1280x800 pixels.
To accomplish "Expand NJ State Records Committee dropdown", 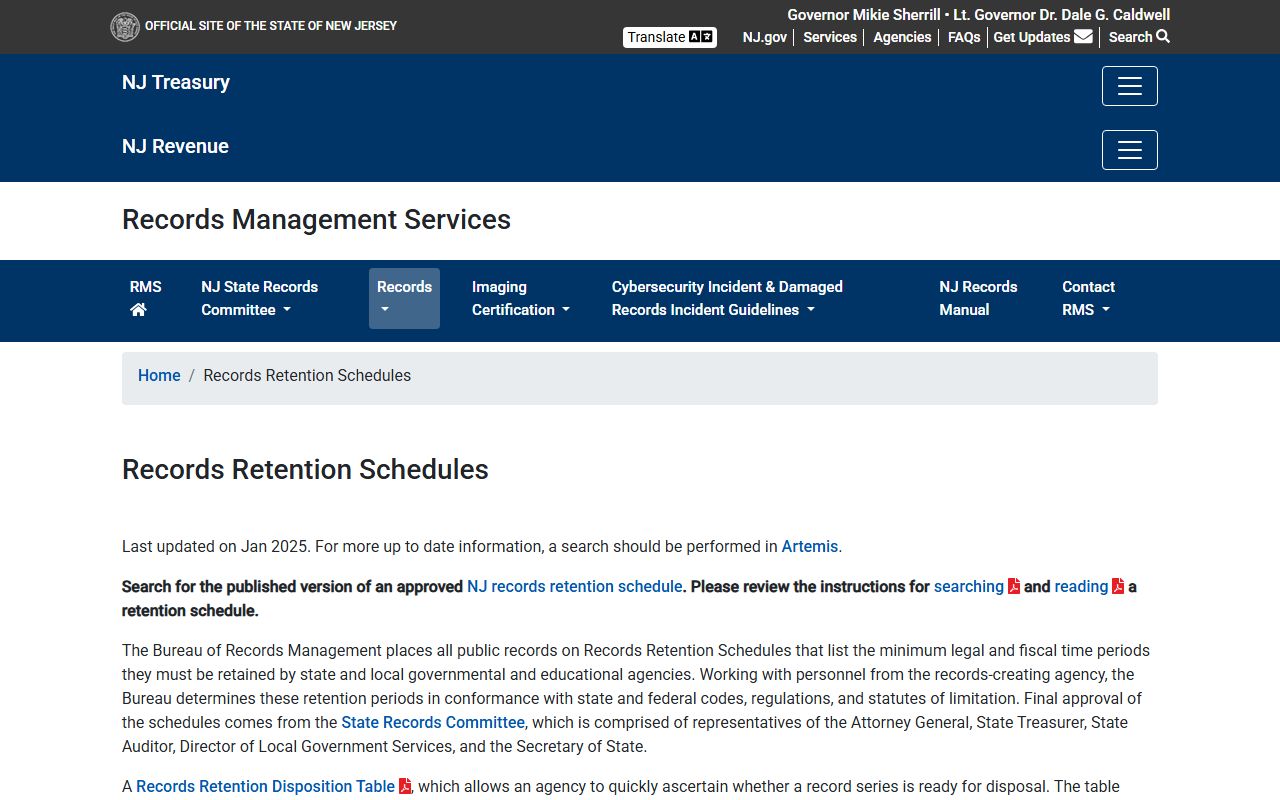I will point(260,298).
